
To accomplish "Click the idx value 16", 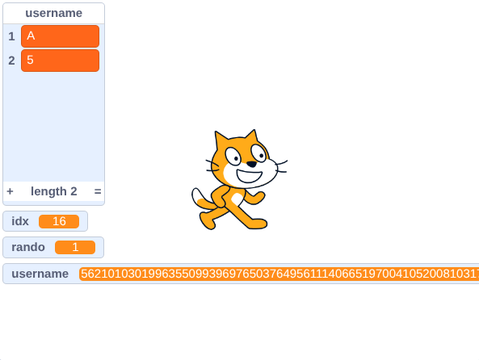I will 59,221.
